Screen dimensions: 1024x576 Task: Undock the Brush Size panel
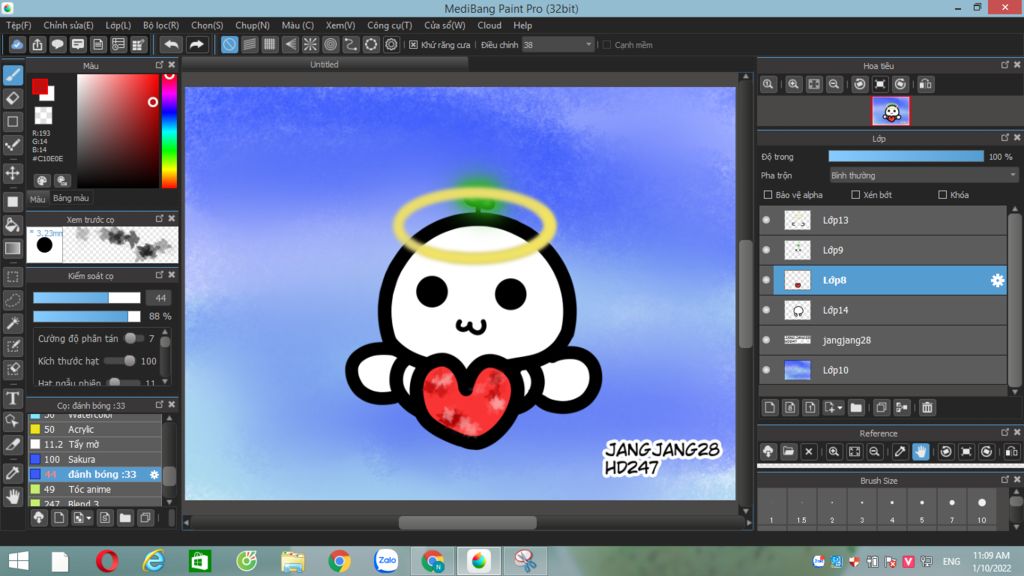(x=1004, y=479)
